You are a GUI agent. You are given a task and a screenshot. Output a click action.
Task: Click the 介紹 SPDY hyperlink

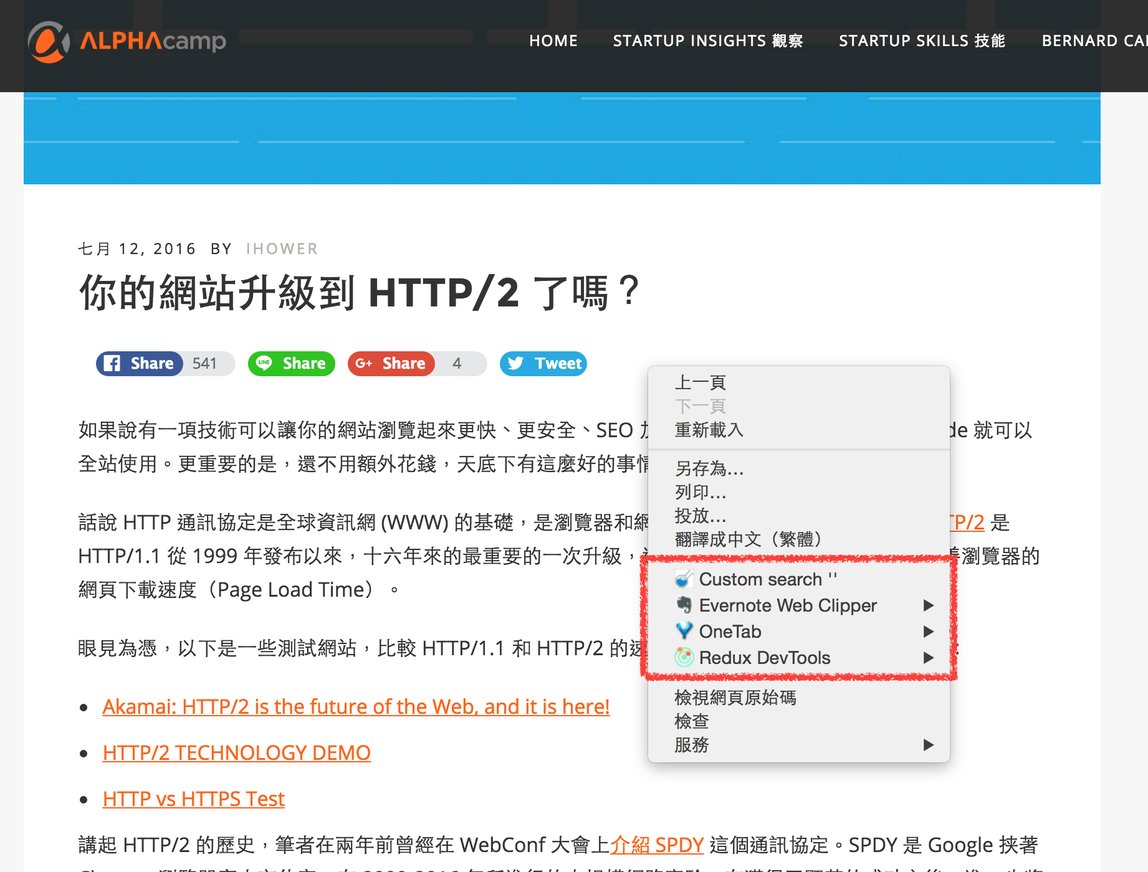(657, 845)
